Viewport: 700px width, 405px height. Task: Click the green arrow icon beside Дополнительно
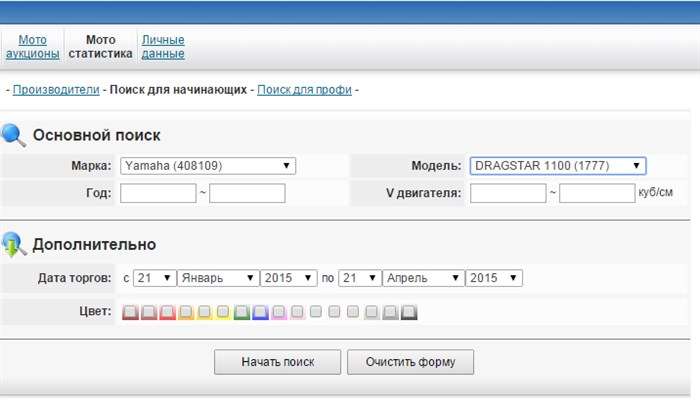14,244
